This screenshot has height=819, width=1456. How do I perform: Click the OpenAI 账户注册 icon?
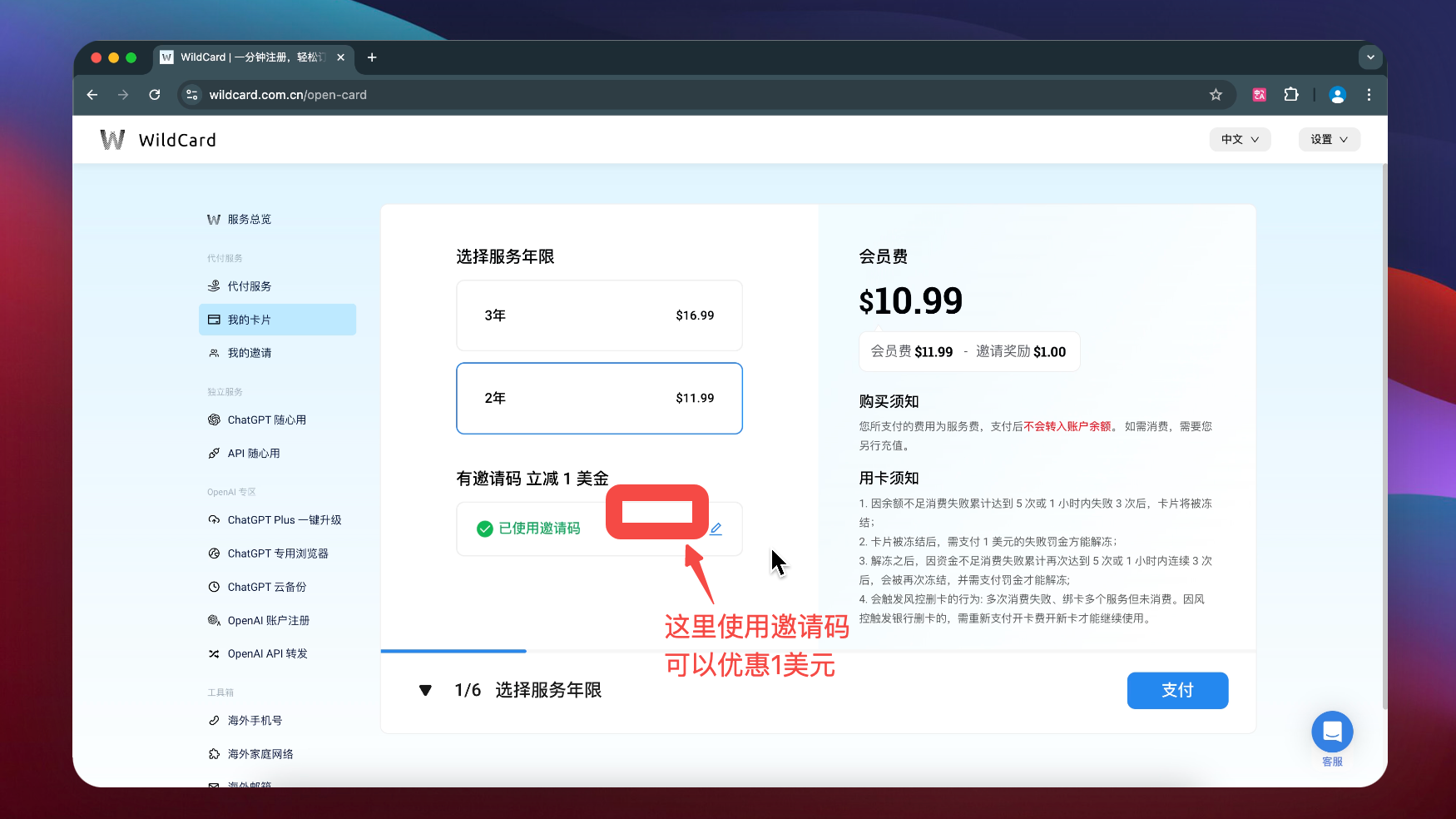tap(214, 621)
